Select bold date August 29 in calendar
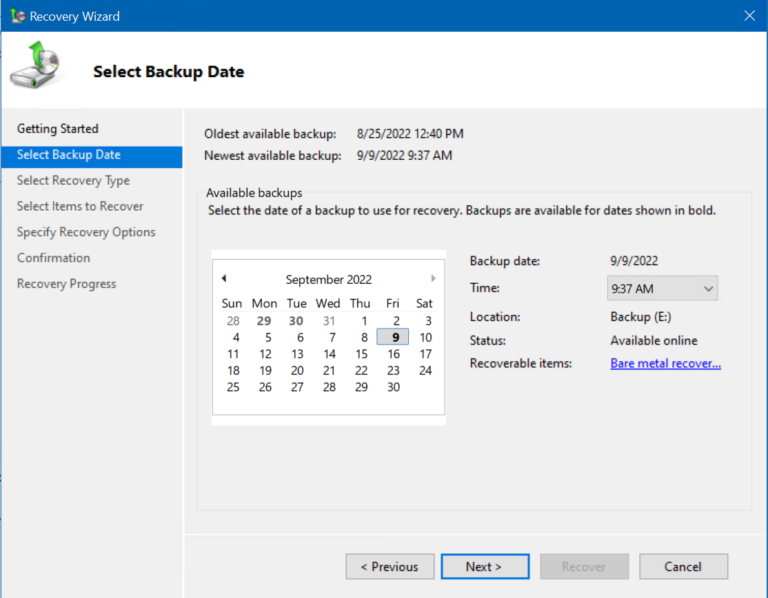The width and height of the screenshot is (768, 598). 264,321
